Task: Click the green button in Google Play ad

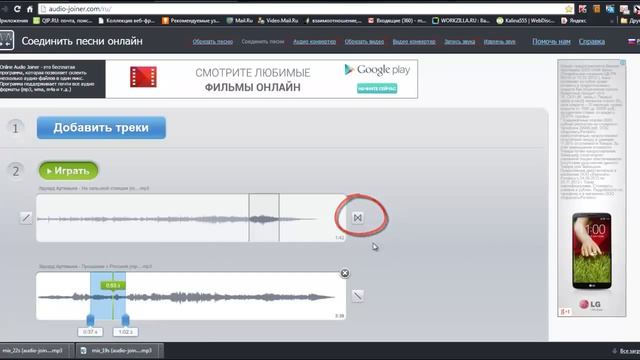Action: [x=377, y=88]
